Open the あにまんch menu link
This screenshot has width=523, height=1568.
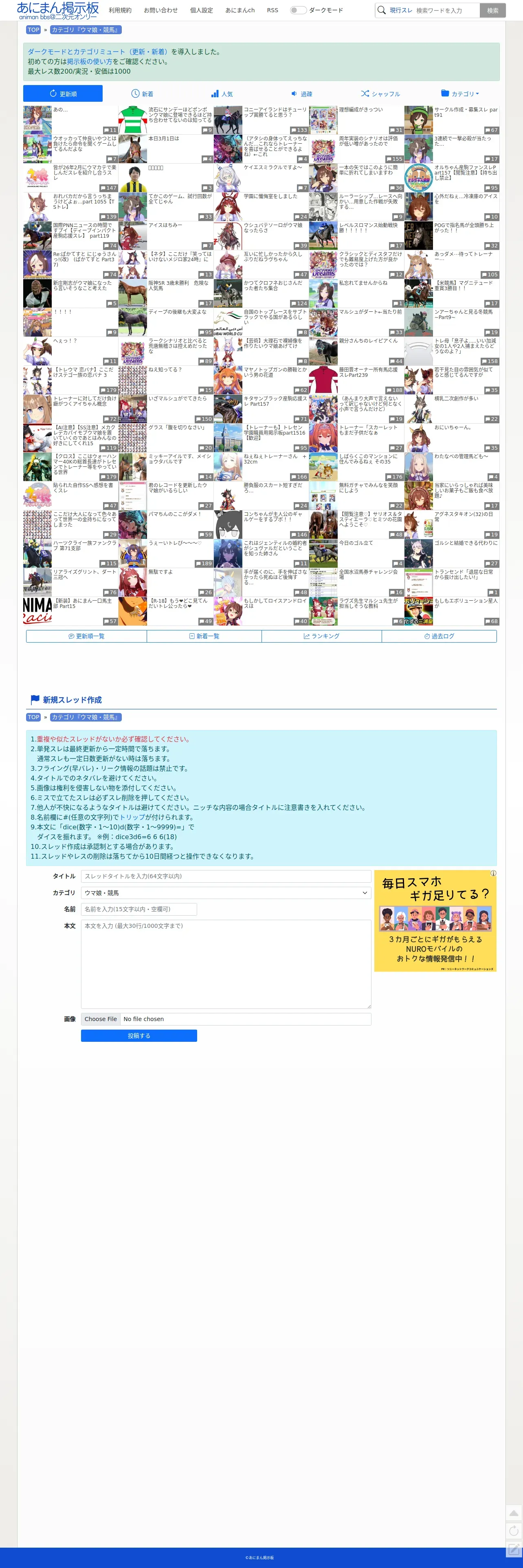[x=240, y=10]
